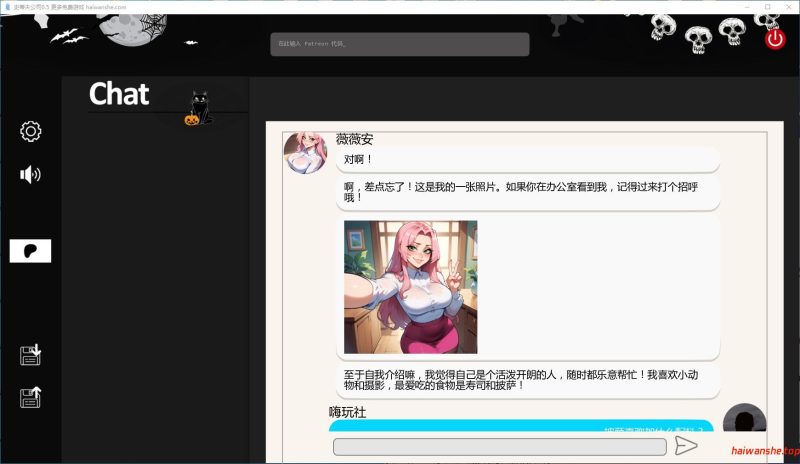Click the 嗨玩社 sender name
800x464 pixels.
coord(347,412)
